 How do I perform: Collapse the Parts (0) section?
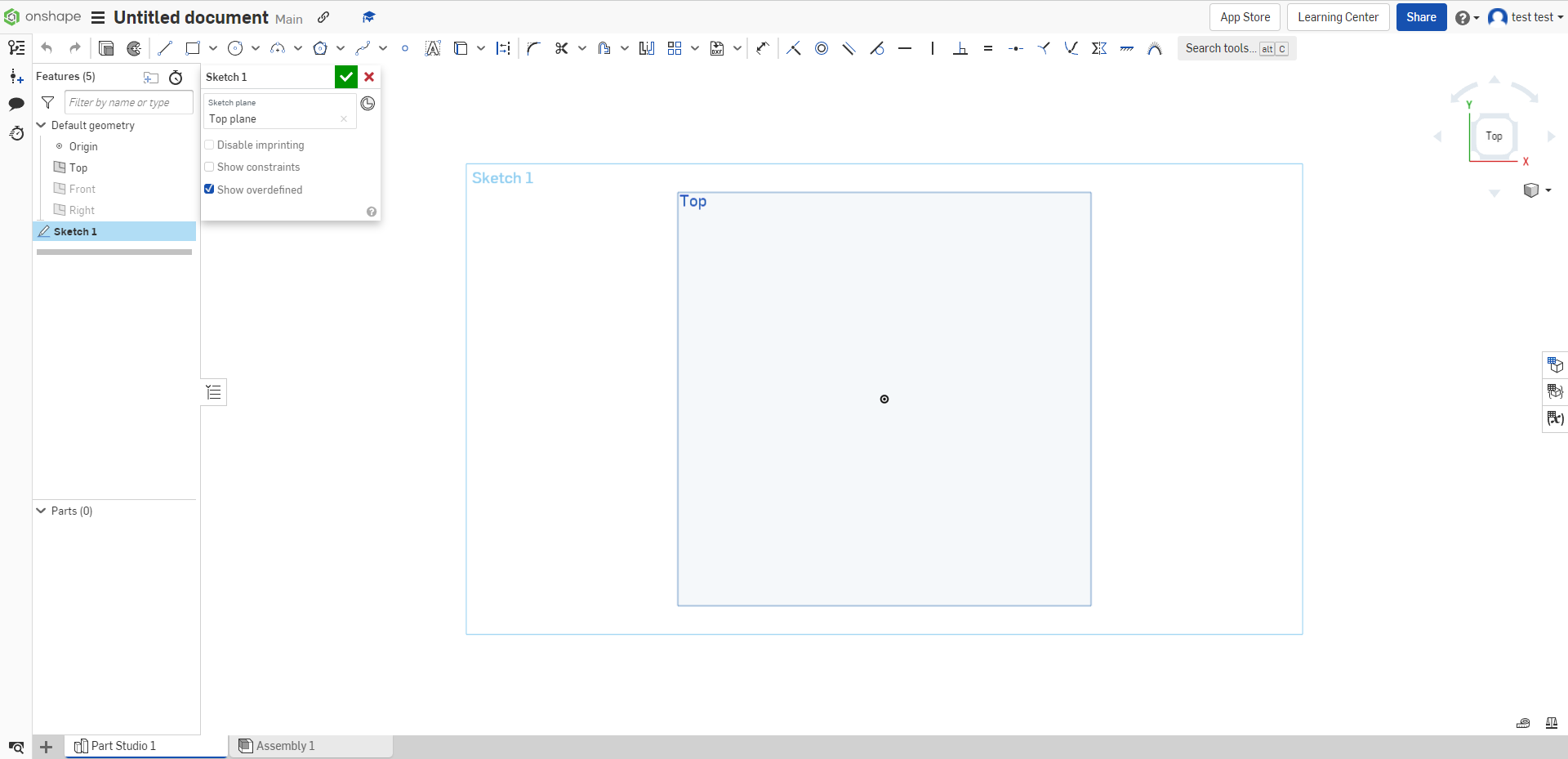pos(39,511)
